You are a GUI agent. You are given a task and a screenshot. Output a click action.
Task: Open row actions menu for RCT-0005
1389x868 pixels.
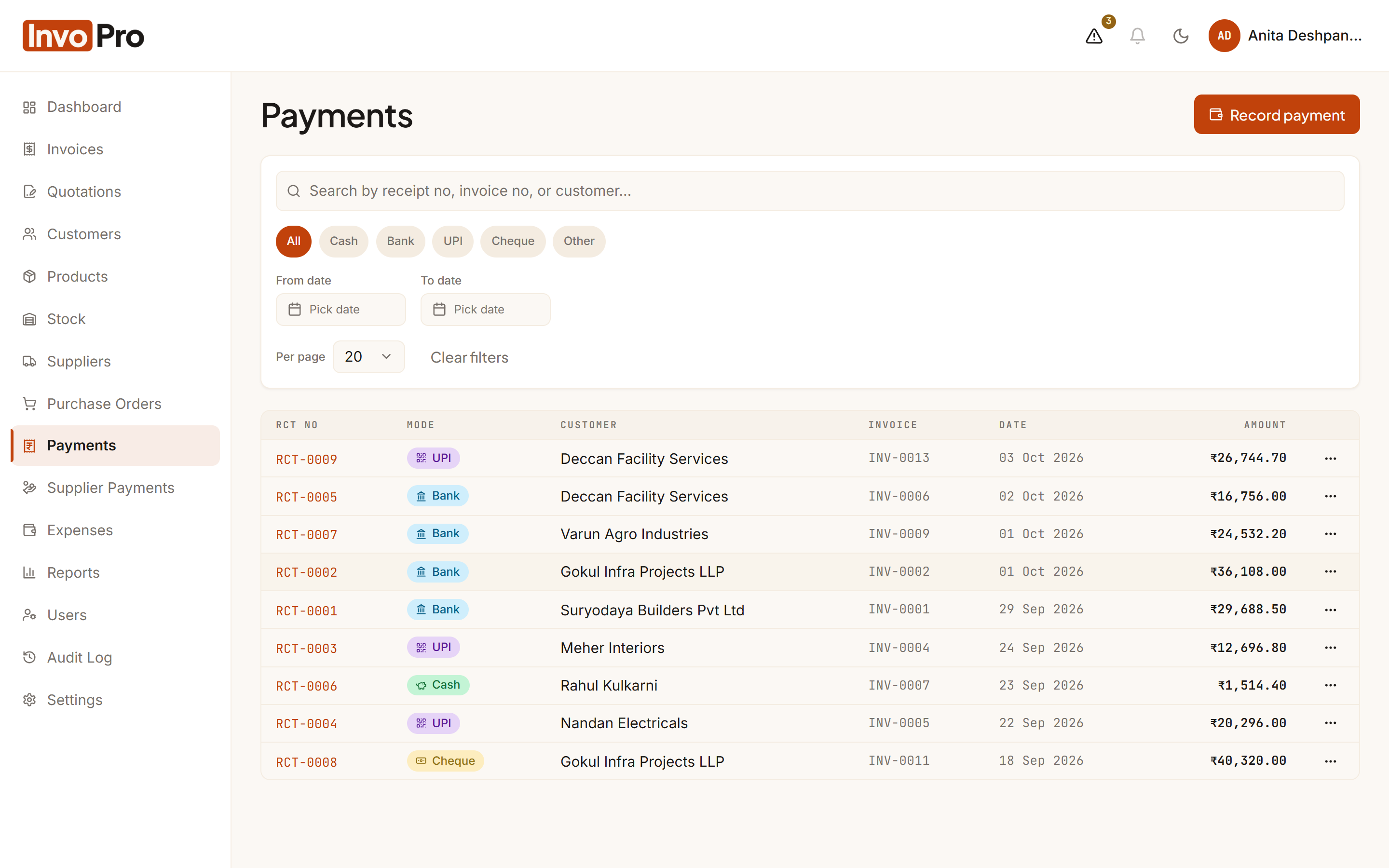point(1331,496)
